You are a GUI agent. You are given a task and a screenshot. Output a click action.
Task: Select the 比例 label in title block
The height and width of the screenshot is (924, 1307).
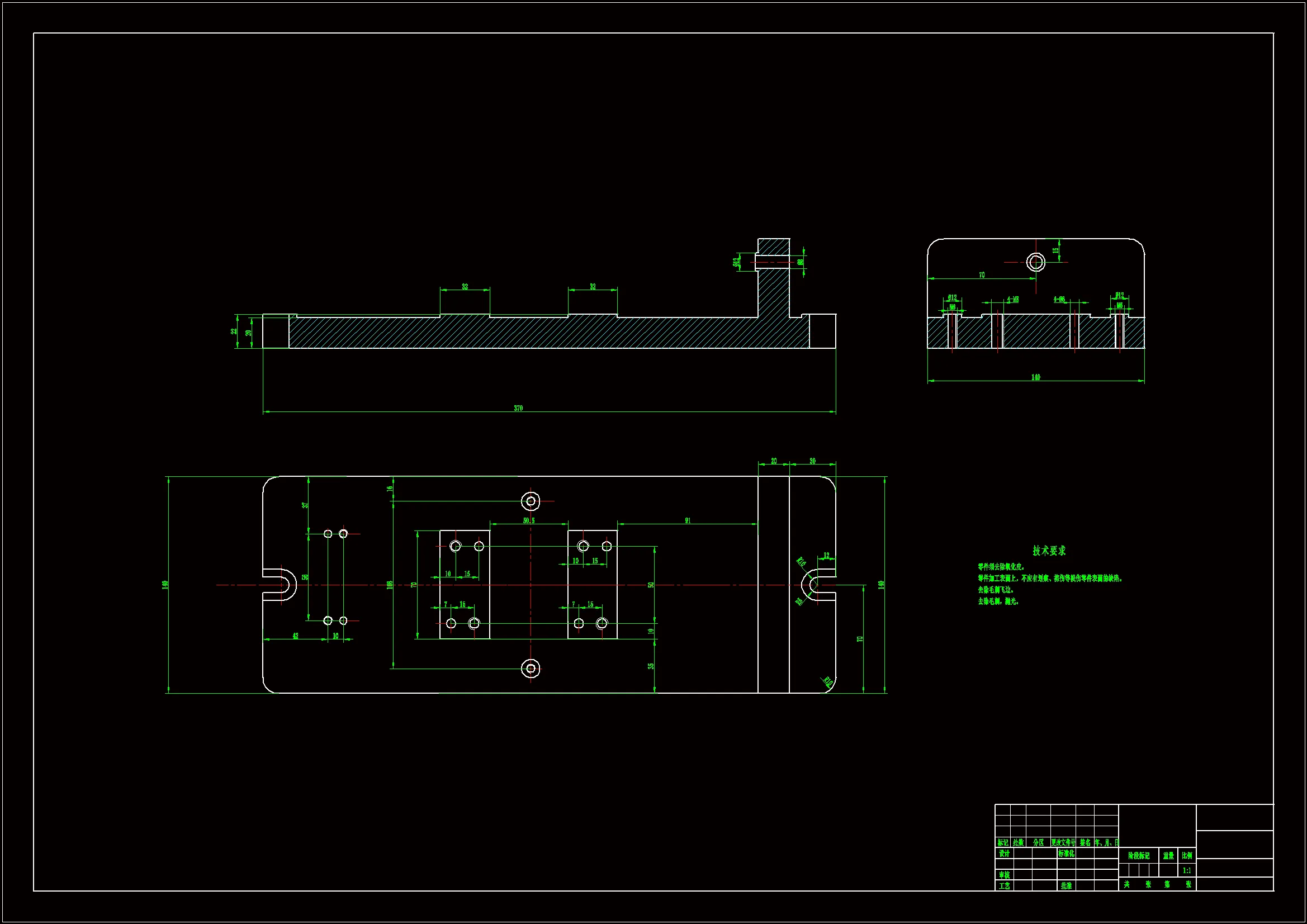[1187, 856]
